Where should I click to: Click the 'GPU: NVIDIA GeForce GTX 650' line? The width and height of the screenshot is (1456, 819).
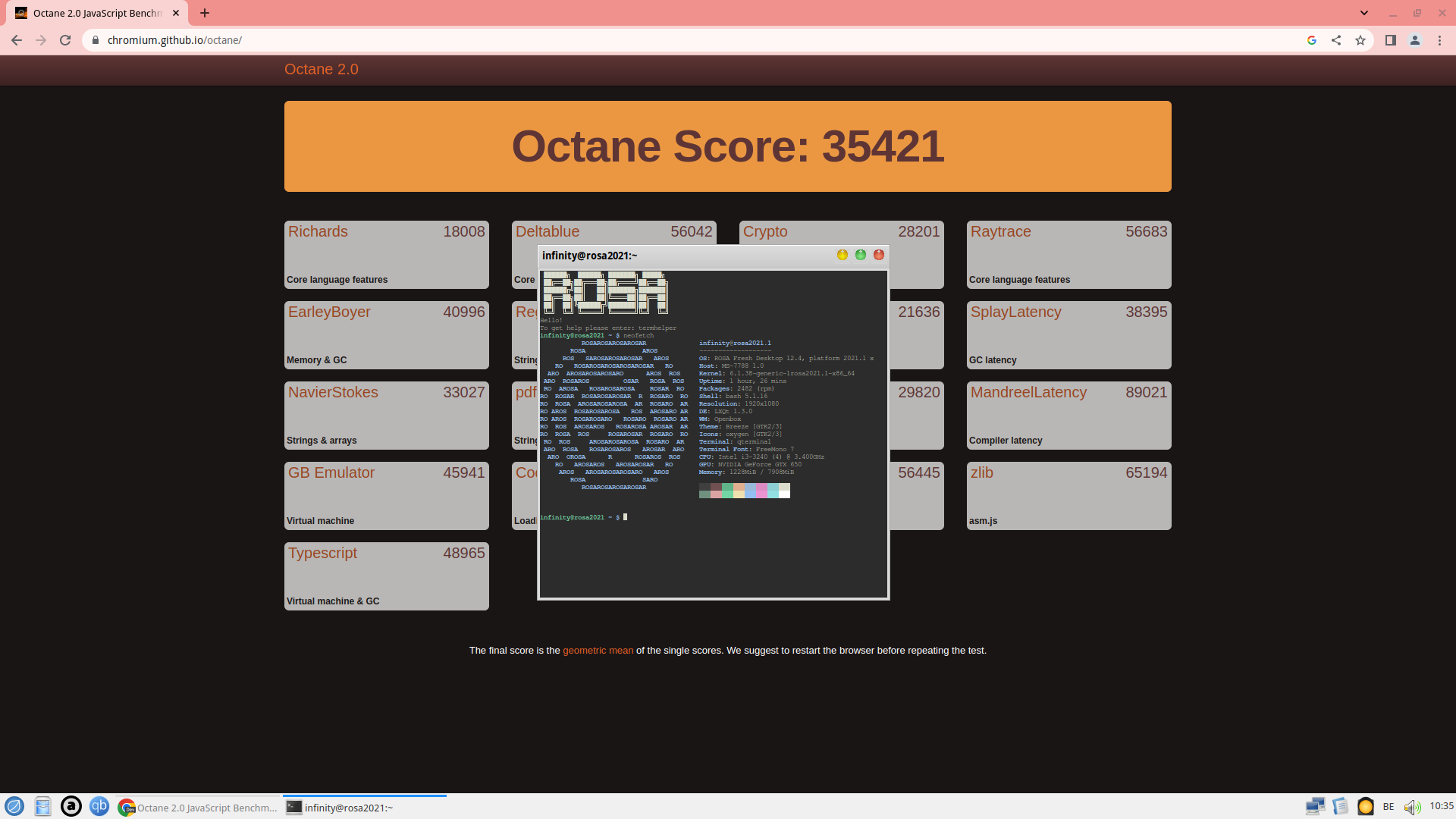[750, 464]
